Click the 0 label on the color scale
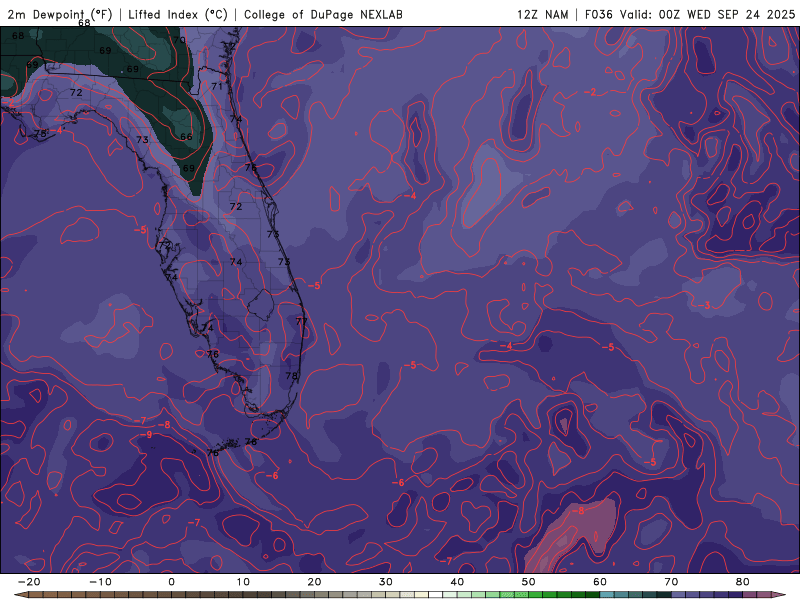 (171, 582)
